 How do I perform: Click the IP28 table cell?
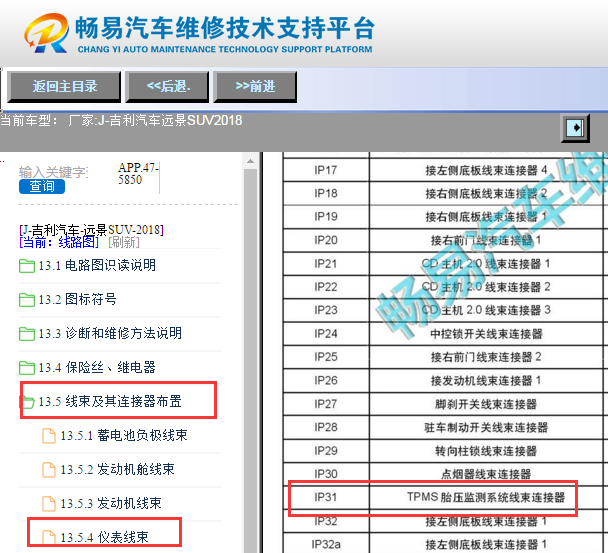(326, 427)
